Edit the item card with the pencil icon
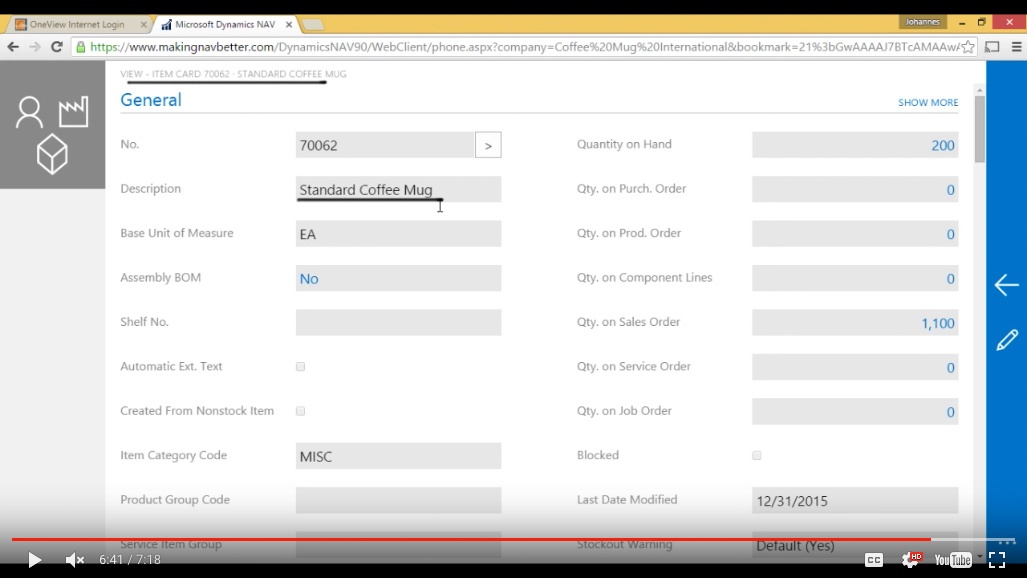 coord(1007,339)
